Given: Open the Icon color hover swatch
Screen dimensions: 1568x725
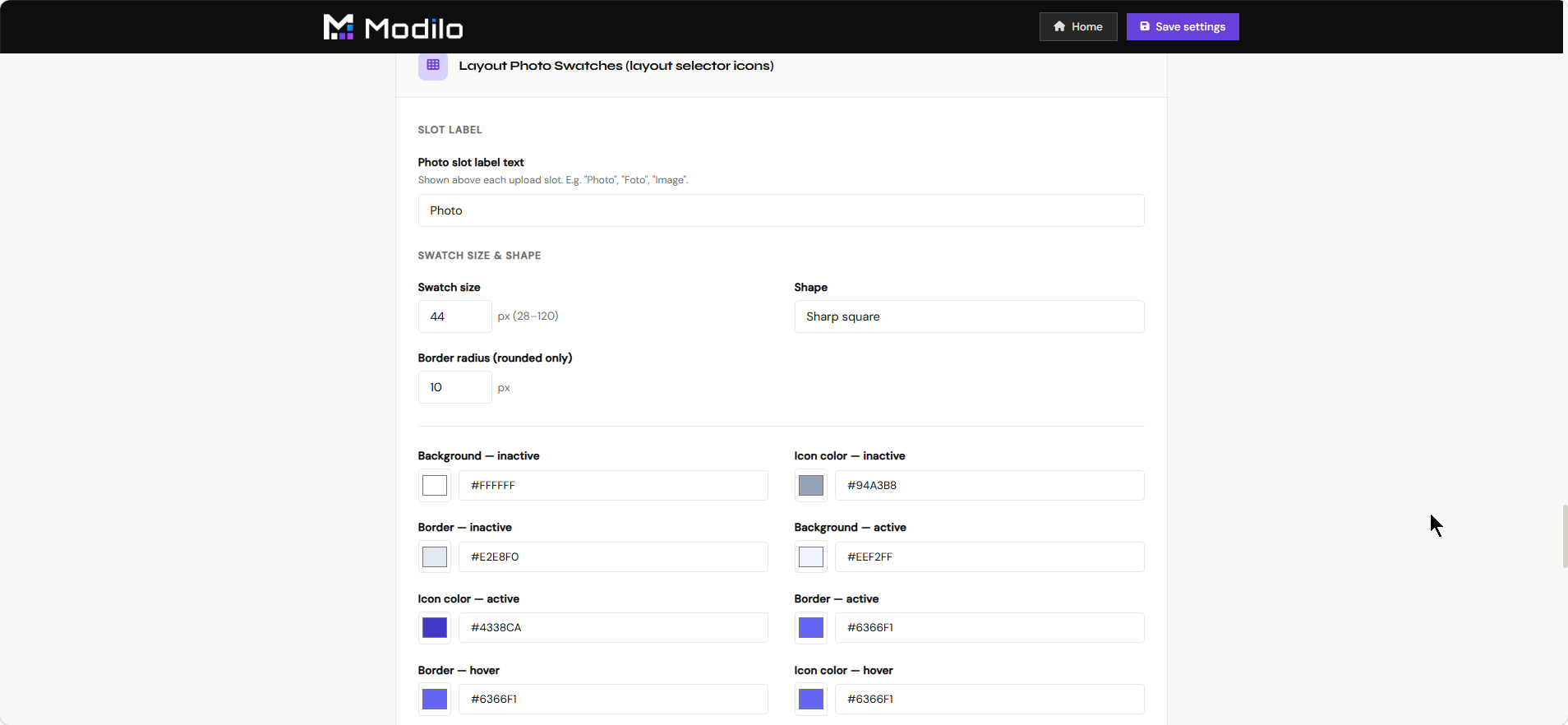Looking at the screenshot, I should click(x=811, y=699).
